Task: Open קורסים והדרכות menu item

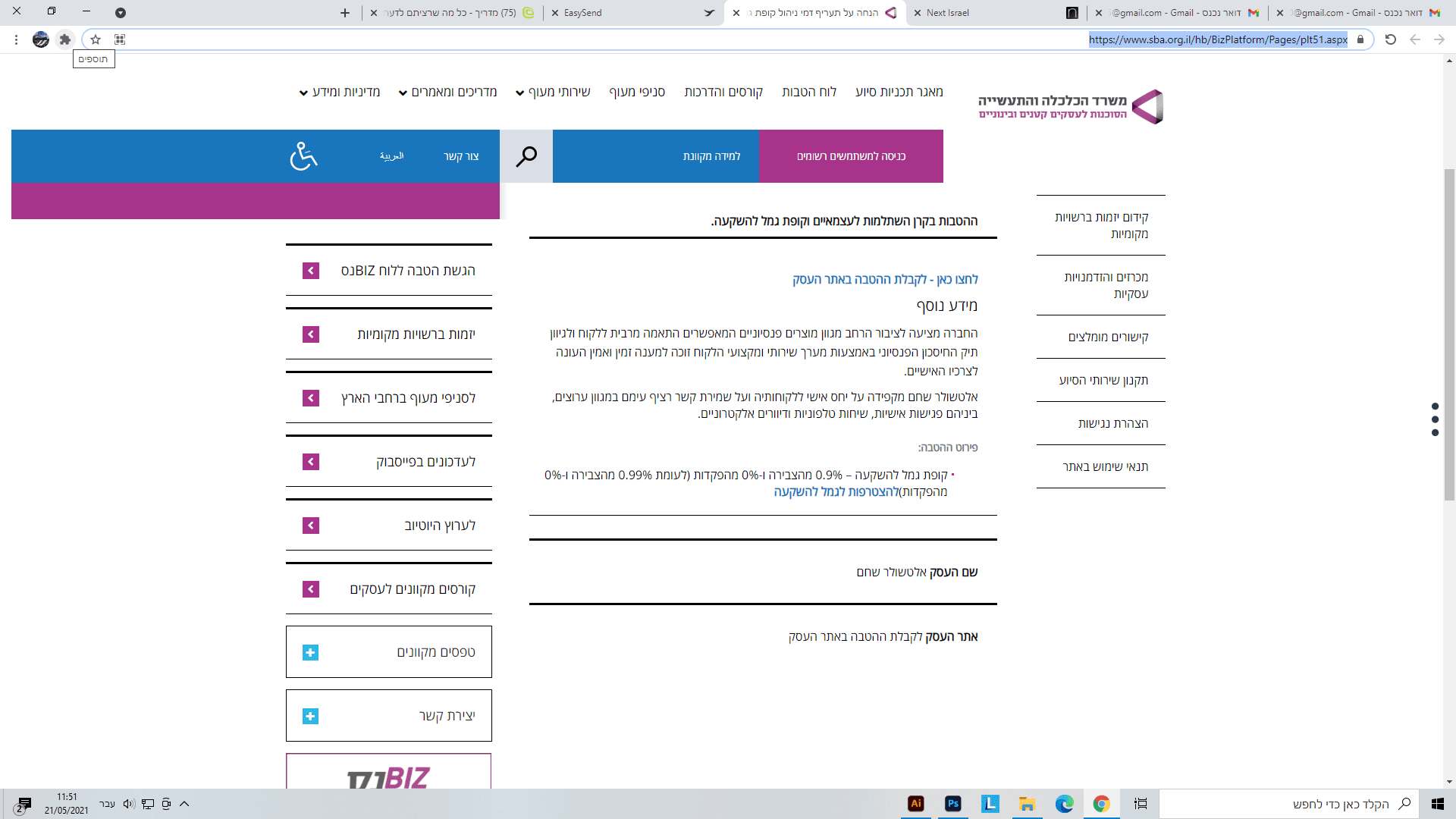Action: click(723, 92)
